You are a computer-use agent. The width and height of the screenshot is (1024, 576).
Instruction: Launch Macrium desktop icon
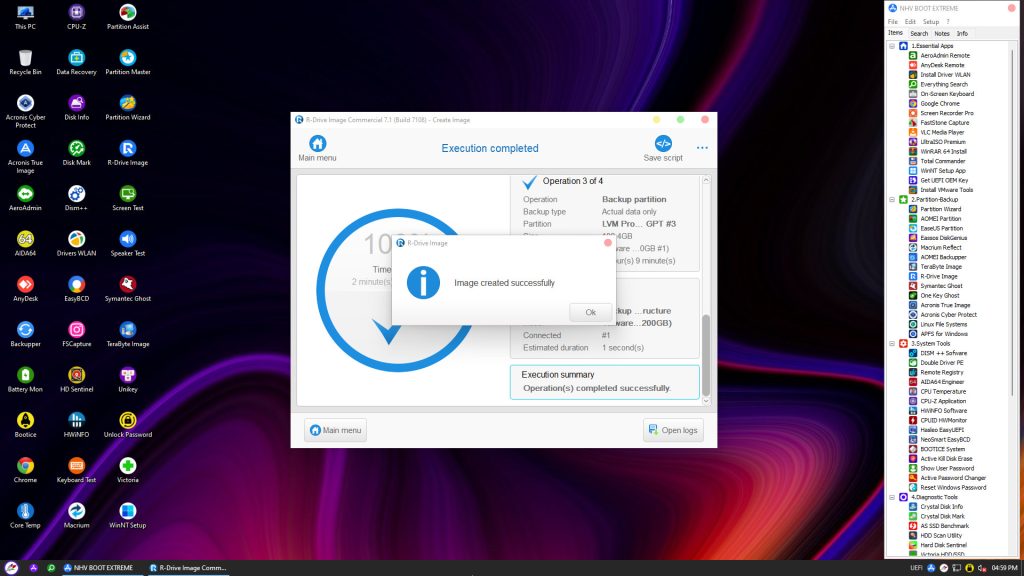click(76, 515)
